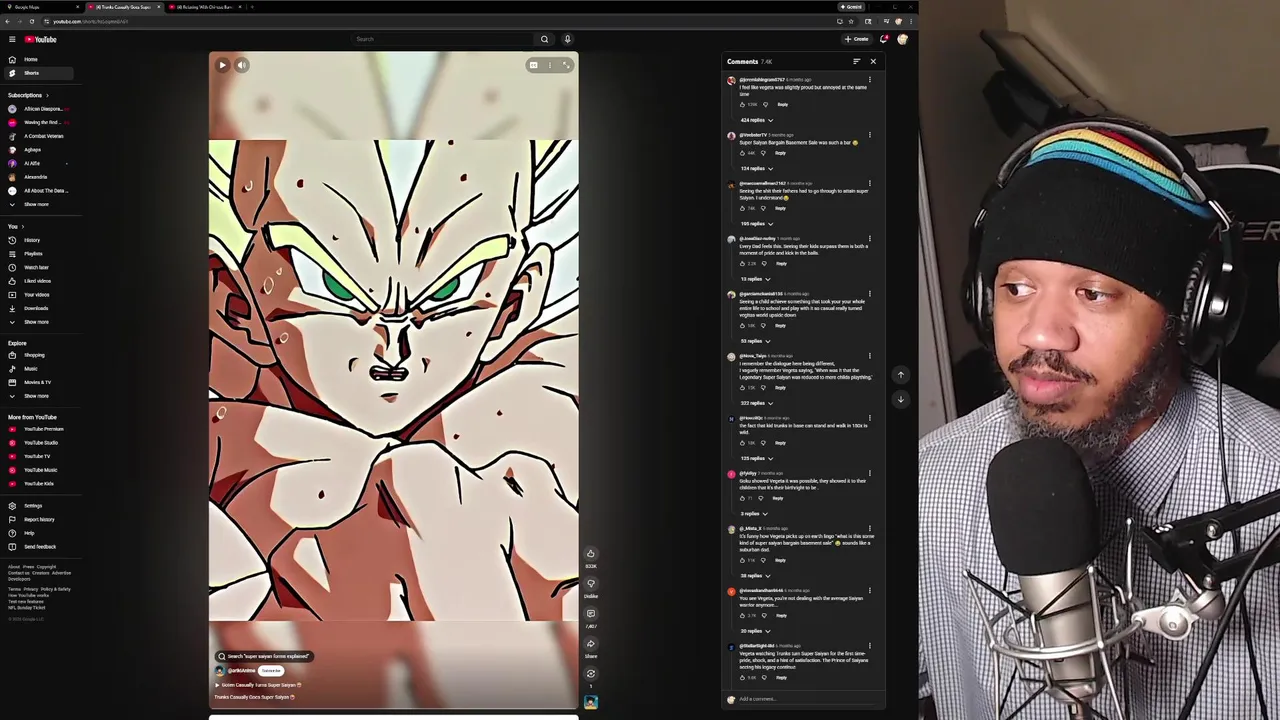Activate voice search microphone icon
This screenshot has height=720, width=1280.
(567, 39)
